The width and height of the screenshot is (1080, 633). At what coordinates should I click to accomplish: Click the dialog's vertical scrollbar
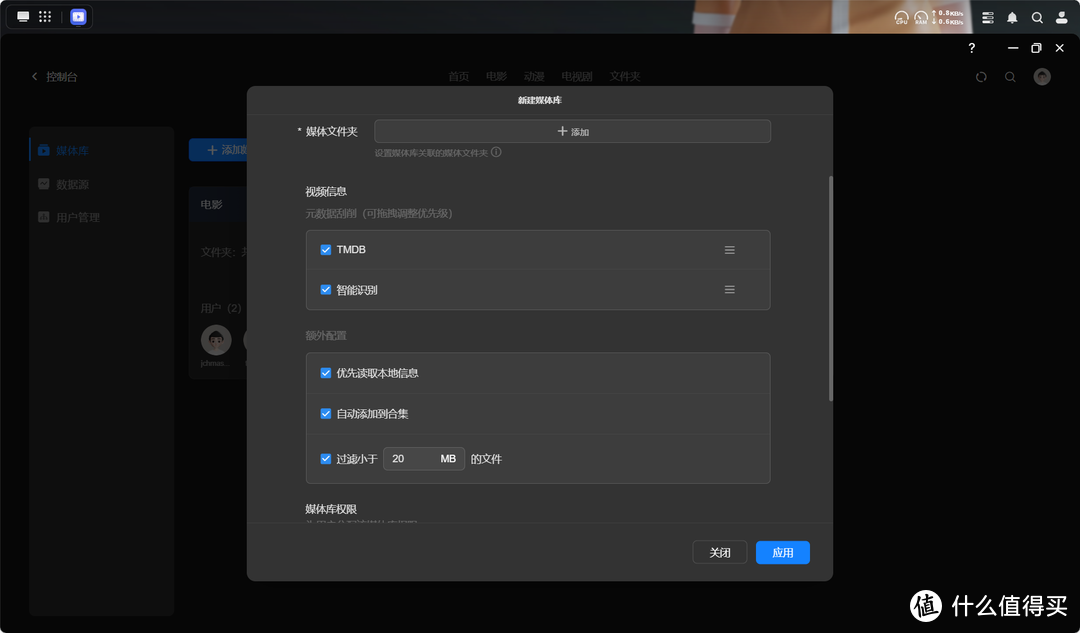[x=830, y=290]
